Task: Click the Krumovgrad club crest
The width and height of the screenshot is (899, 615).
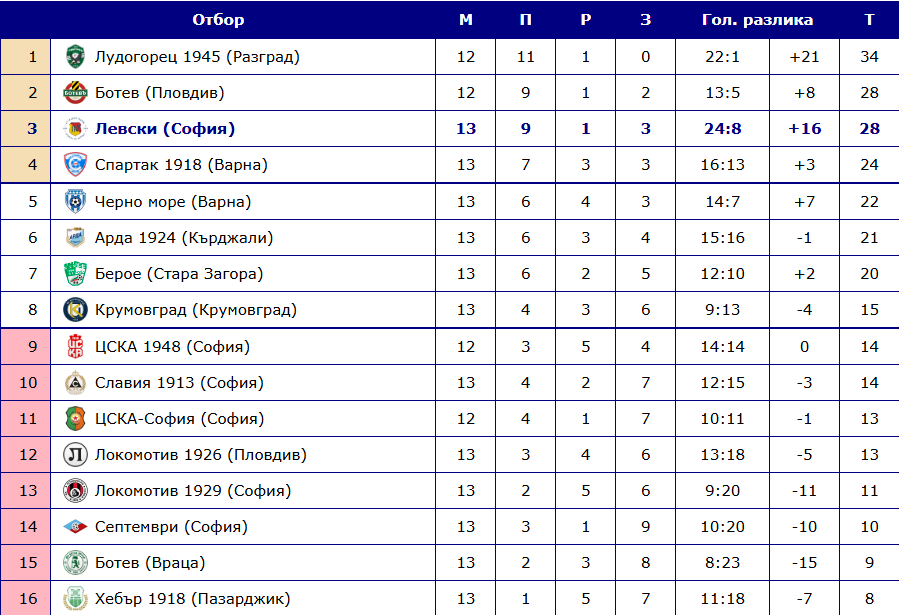Action: tap(75, 310)
